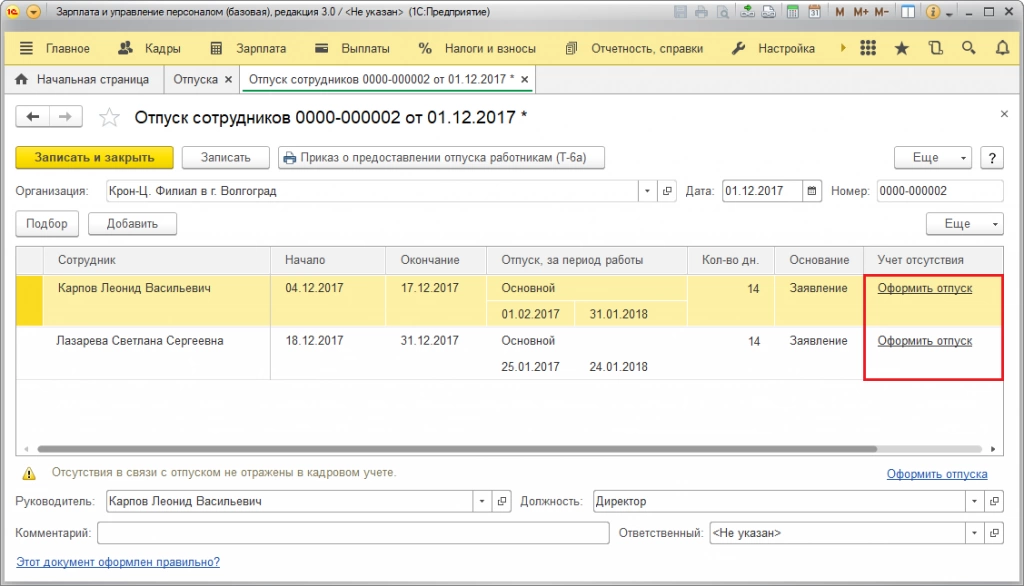The width and height of the screenshot is (1024, 586).
Task: Open the Главное section
Action: pyautogui.click(x=67, y=48)
